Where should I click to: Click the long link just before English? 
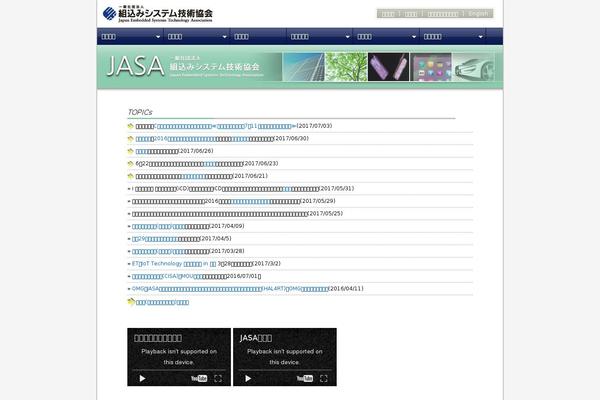point(443,14)
